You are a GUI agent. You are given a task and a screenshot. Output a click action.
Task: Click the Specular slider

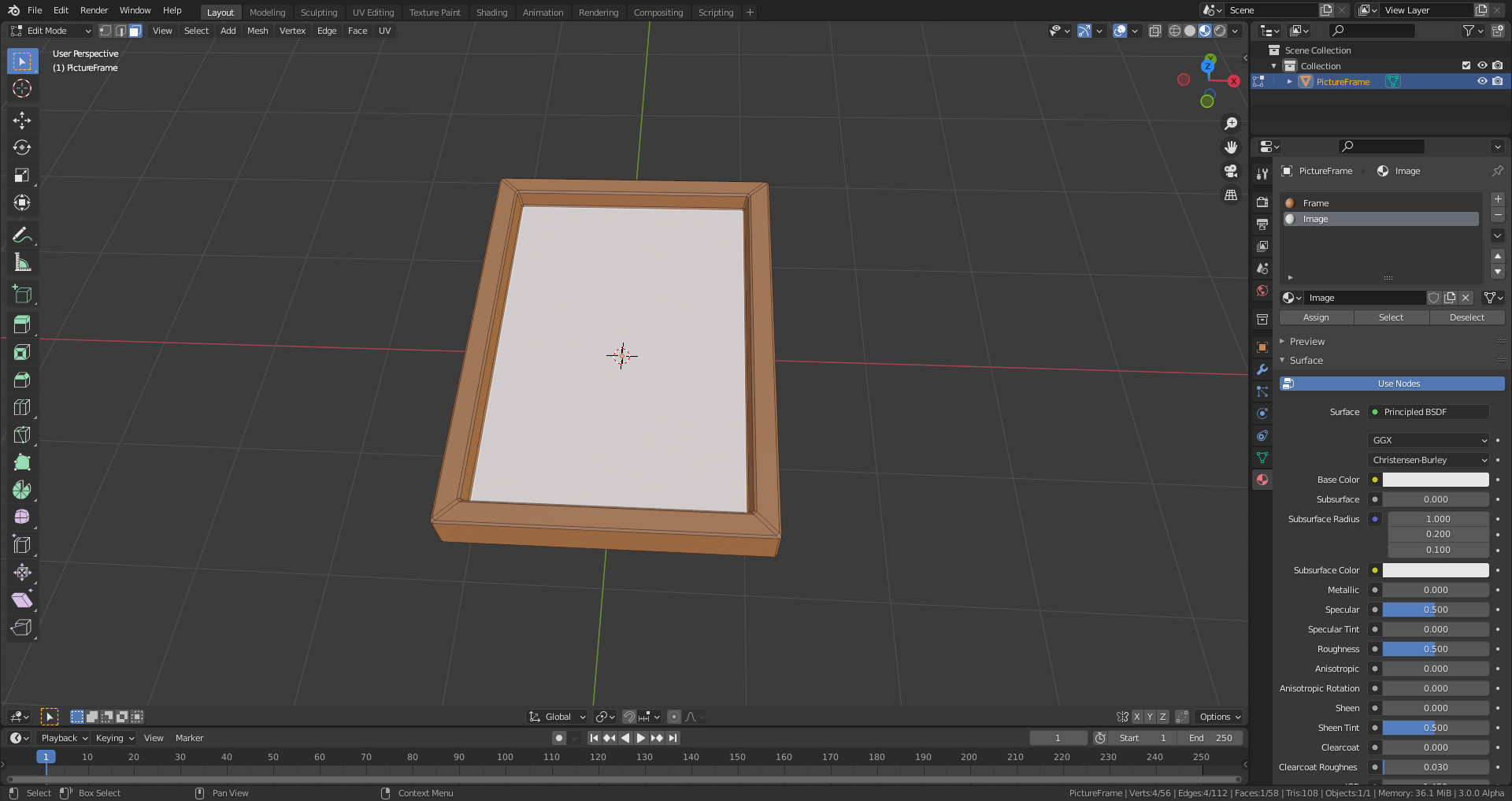(x=1436, y=610)
